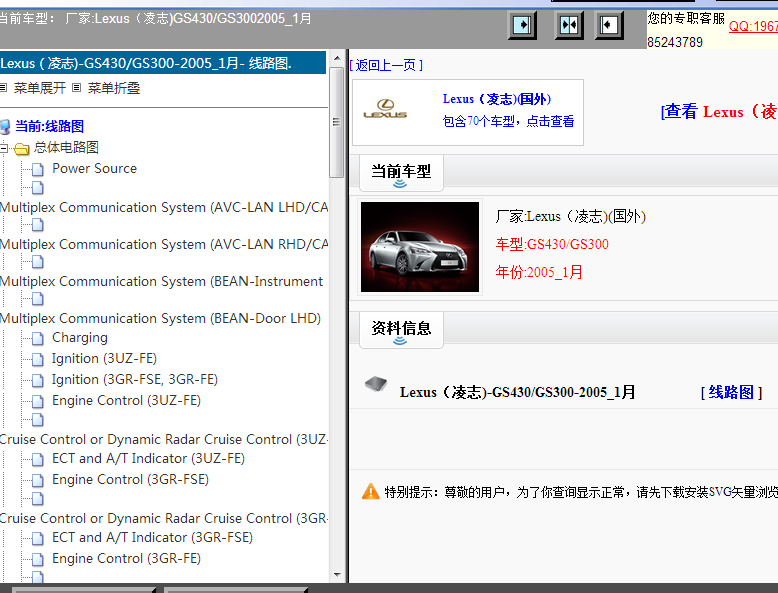Screen dimensions: 778x593
Task: Click the 厂家:Lexus (凌志)(国外) text
Action: 571,216
